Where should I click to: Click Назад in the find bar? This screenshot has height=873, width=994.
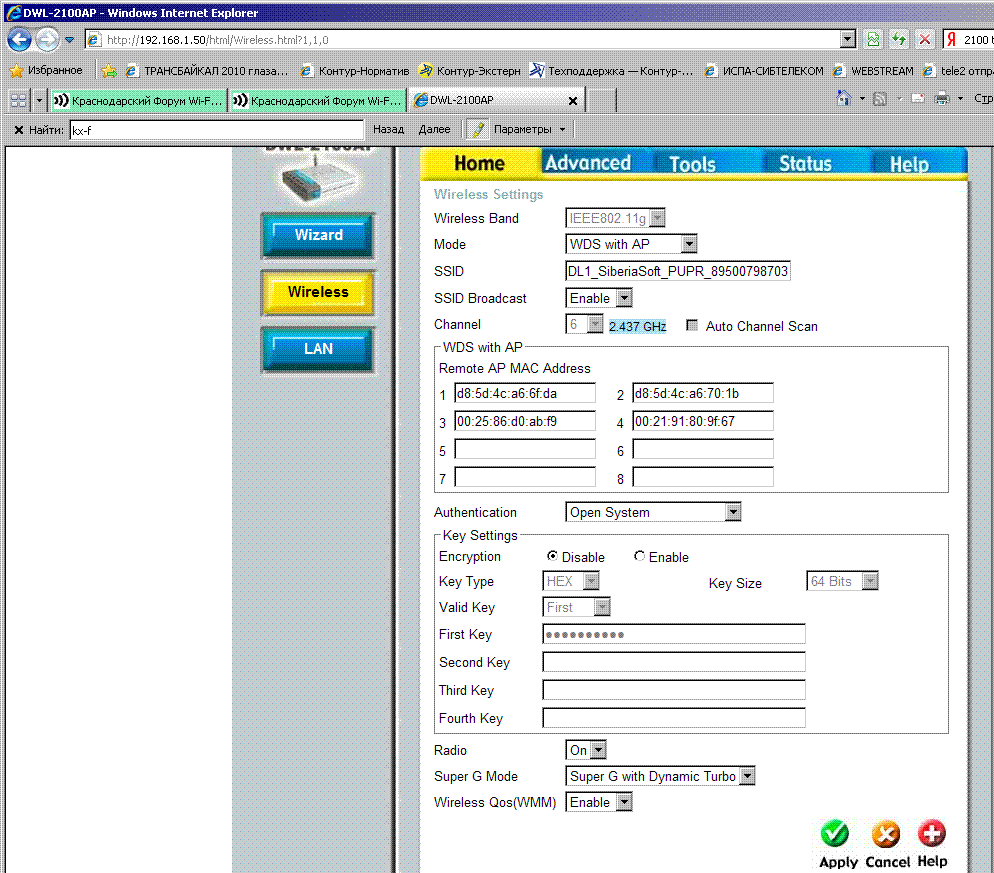click(x=388, y=129)
